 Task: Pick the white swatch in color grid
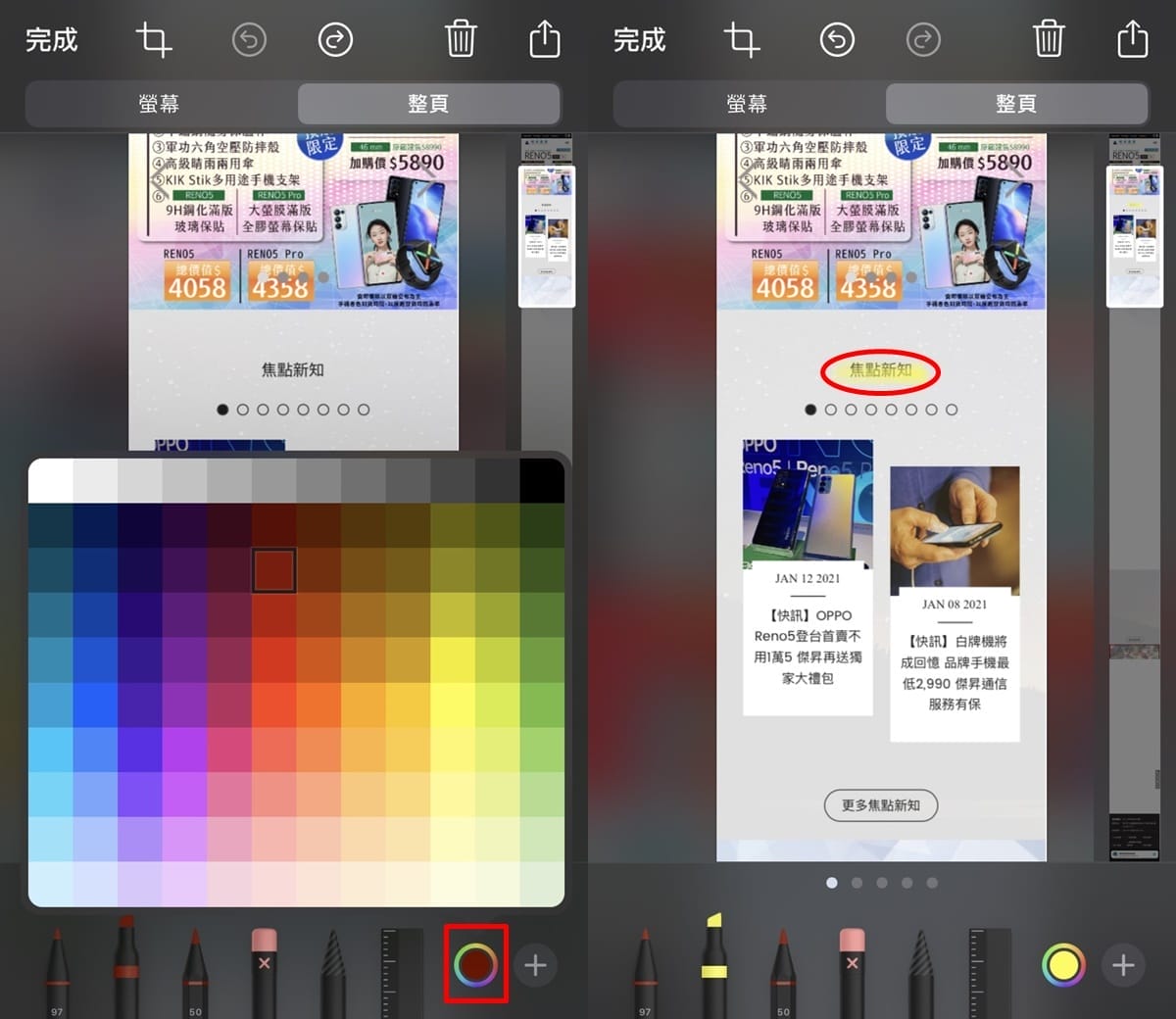click(51, 481)
